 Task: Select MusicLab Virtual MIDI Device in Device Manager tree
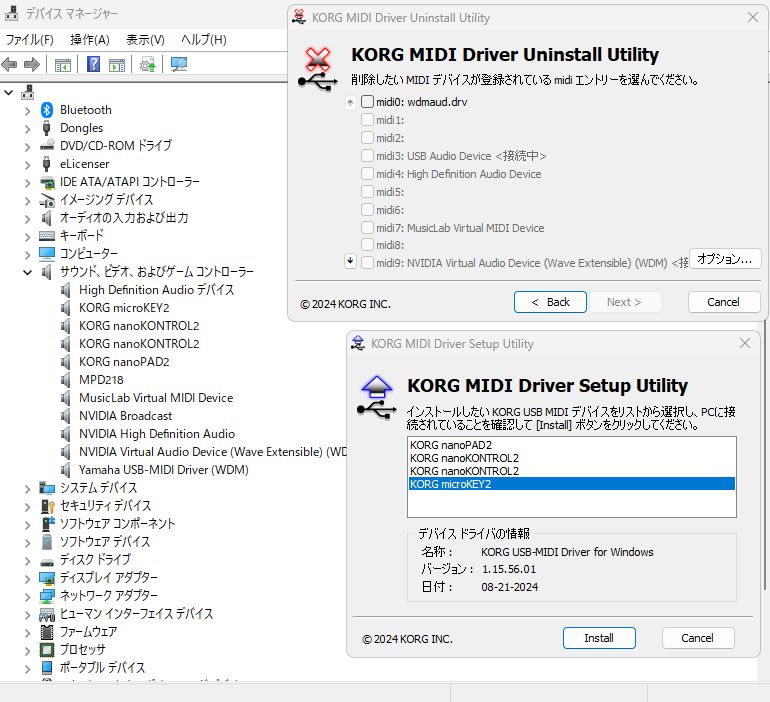[x=156, y=398]
